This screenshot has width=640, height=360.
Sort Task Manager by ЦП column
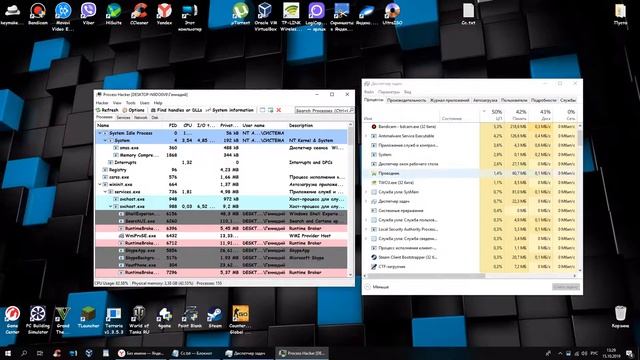(492, 115)
